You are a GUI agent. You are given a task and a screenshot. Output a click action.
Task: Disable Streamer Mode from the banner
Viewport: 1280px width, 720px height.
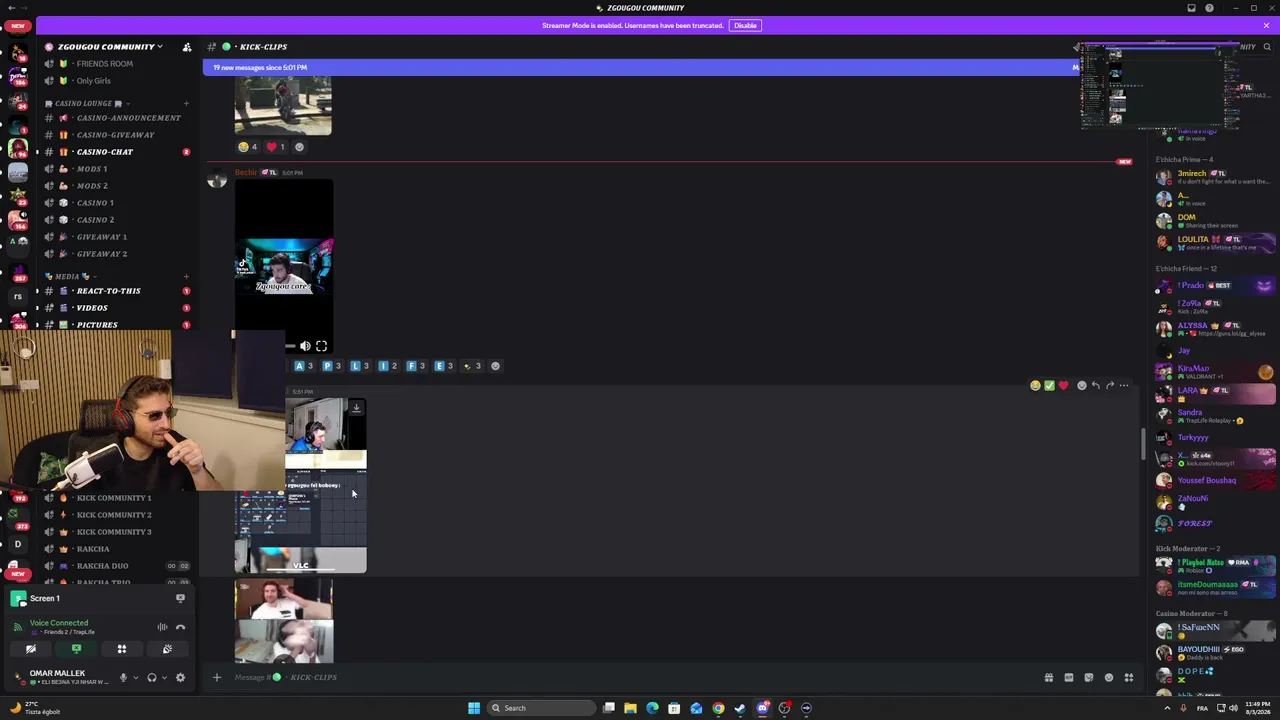coord(745,25)
